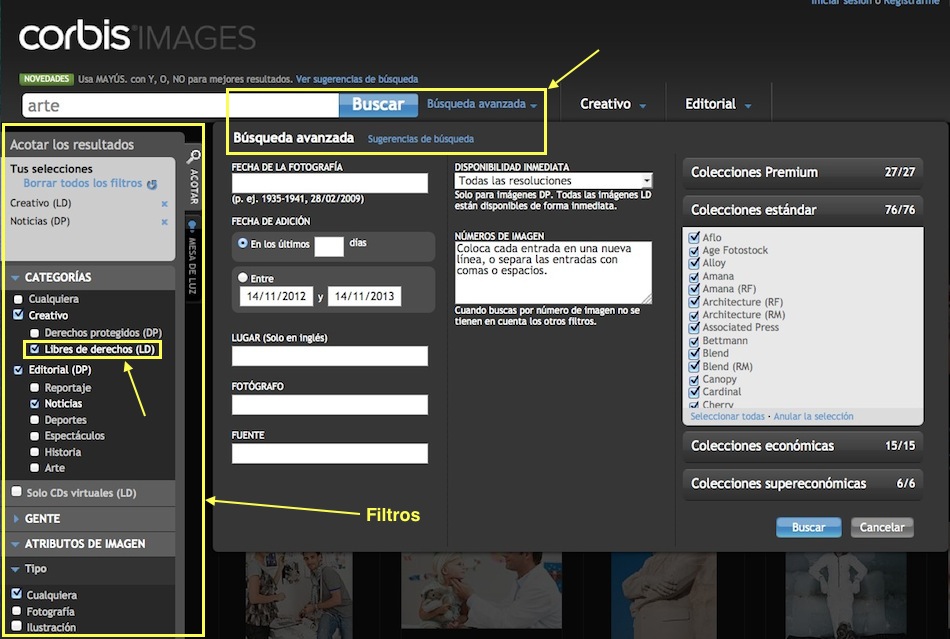The image size is (950, 639).
Task: Remove the Noticias (DP) filter with its x icon
Action: pyautogui.click(x=164, y=221)
